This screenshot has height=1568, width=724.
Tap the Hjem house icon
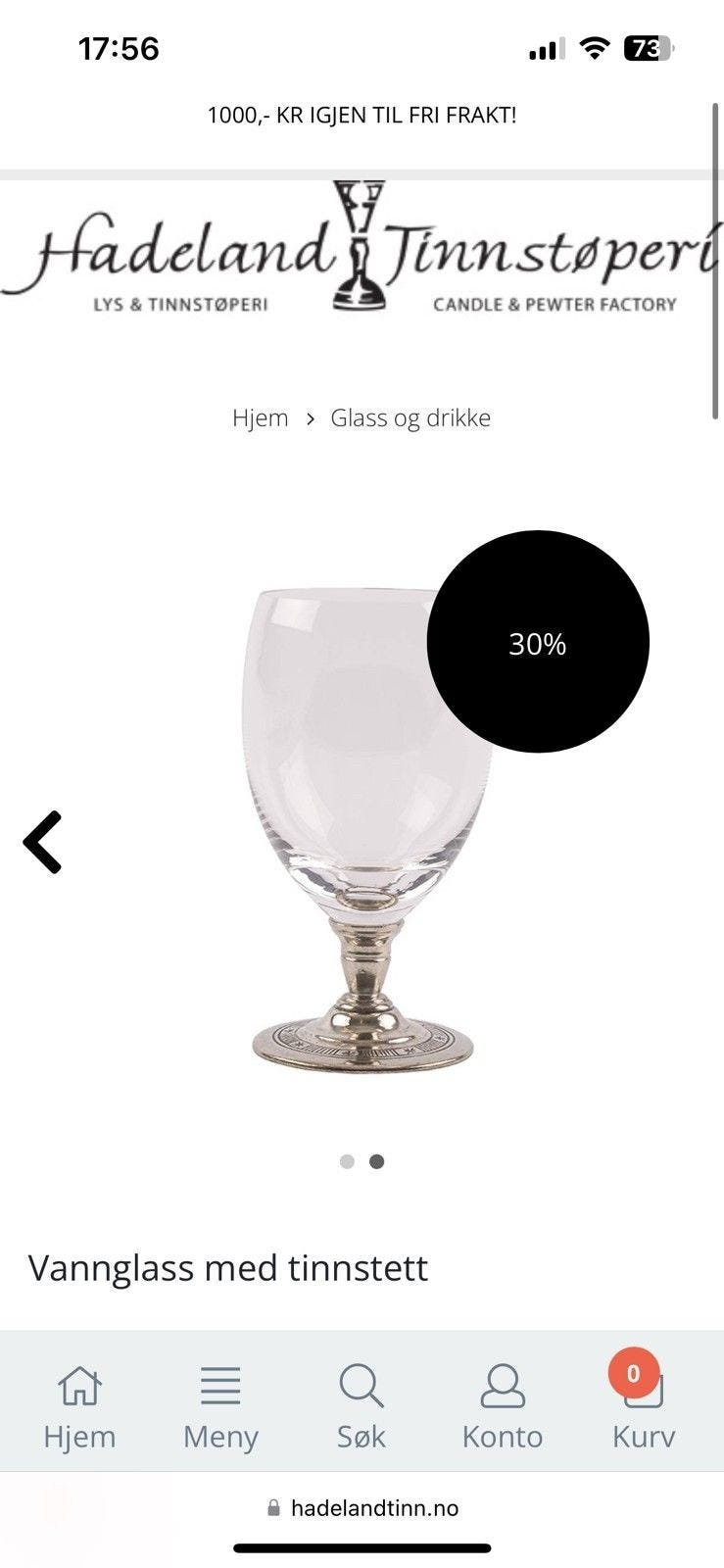tap(79, 1386)
